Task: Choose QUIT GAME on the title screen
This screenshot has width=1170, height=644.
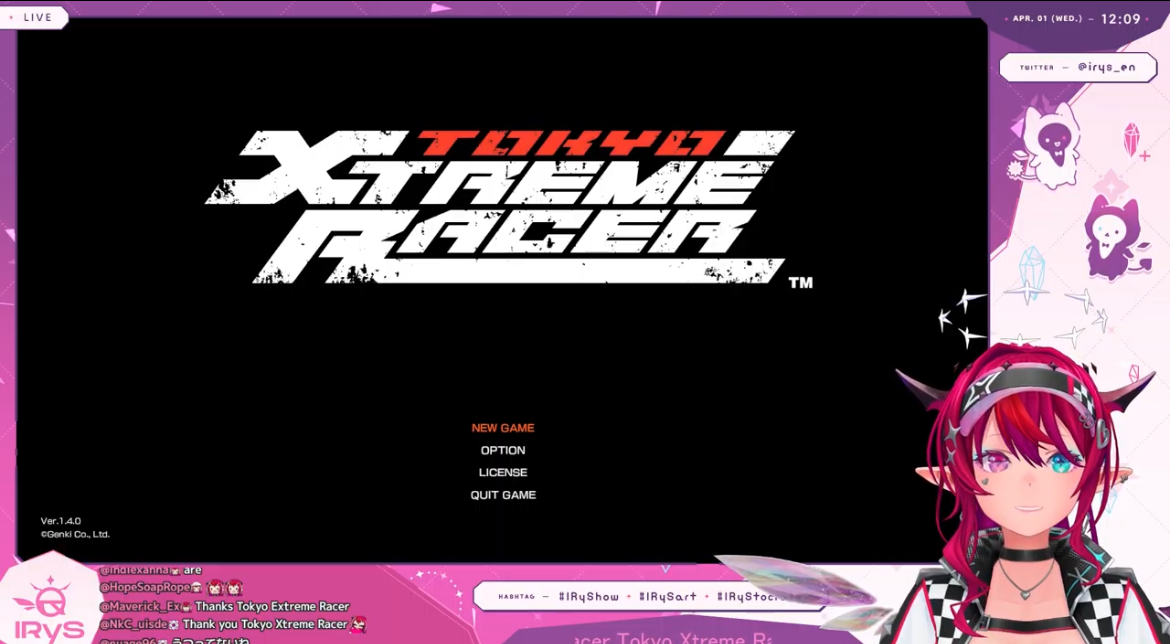Action: [503, 495]
